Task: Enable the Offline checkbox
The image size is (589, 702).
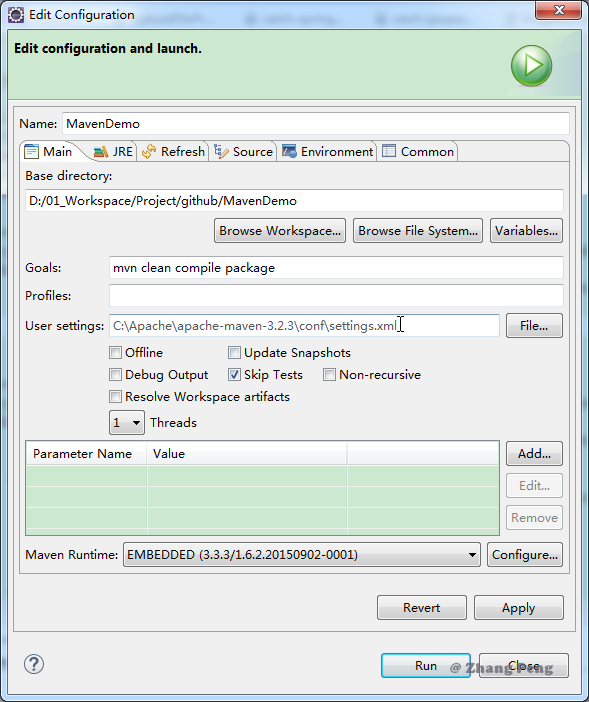Action: (115, 353)
